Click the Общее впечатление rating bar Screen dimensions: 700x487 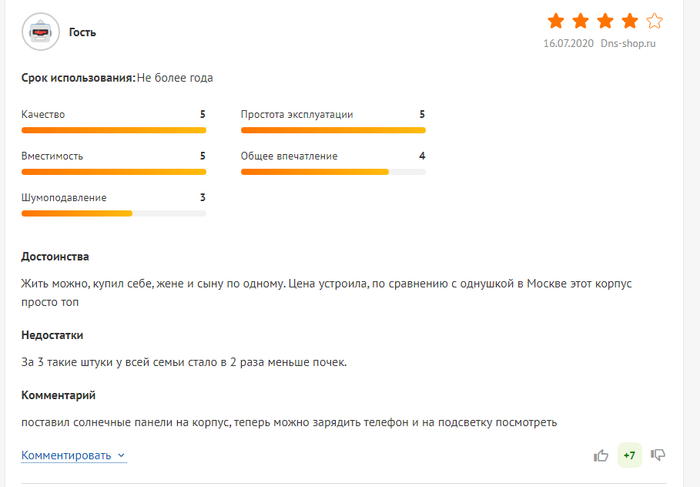tap(333, 172)
